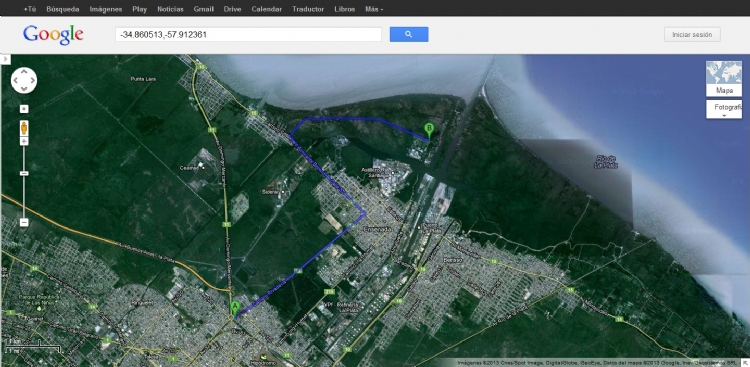This screenshot has height=367, width=750.
Task: Open the Más dropdown menu
Action: [374, 9]
